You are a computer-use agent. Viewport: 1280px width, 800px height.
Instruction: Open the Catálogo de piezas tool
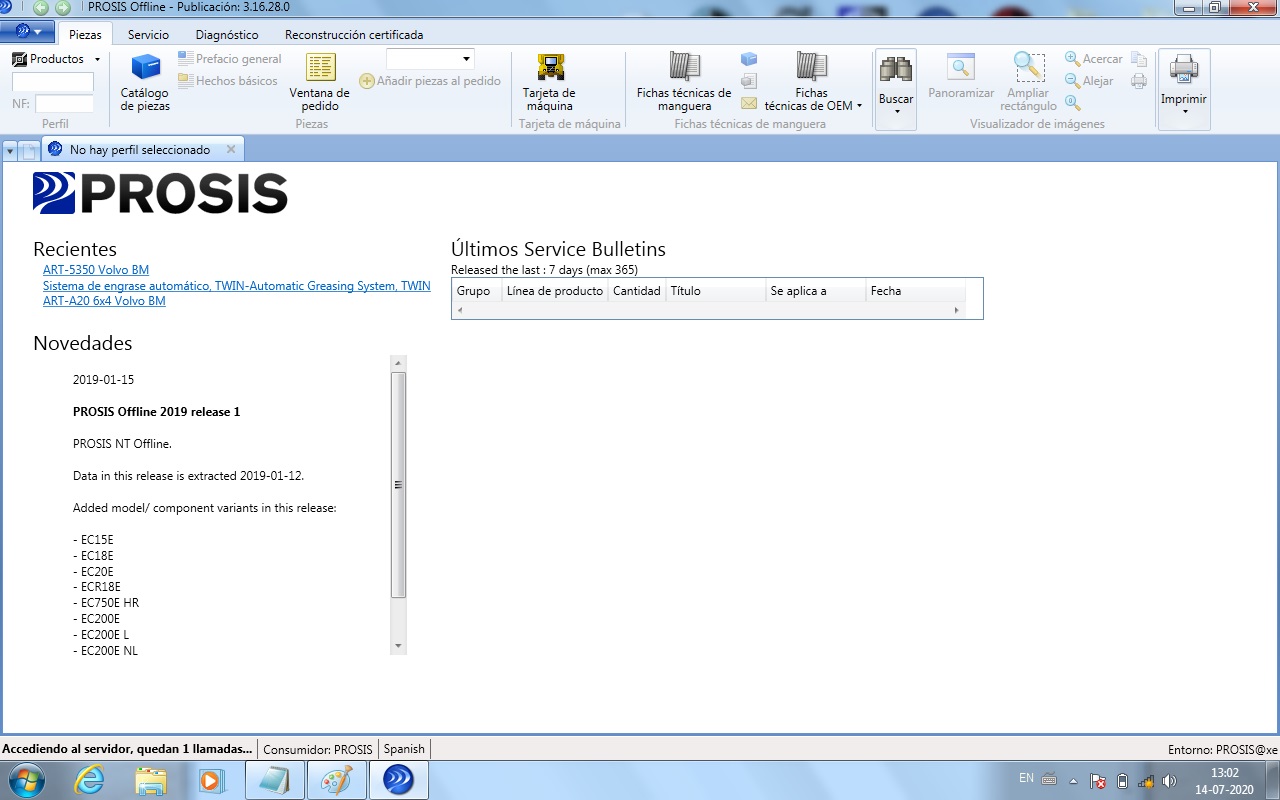[x=146, y=82]
